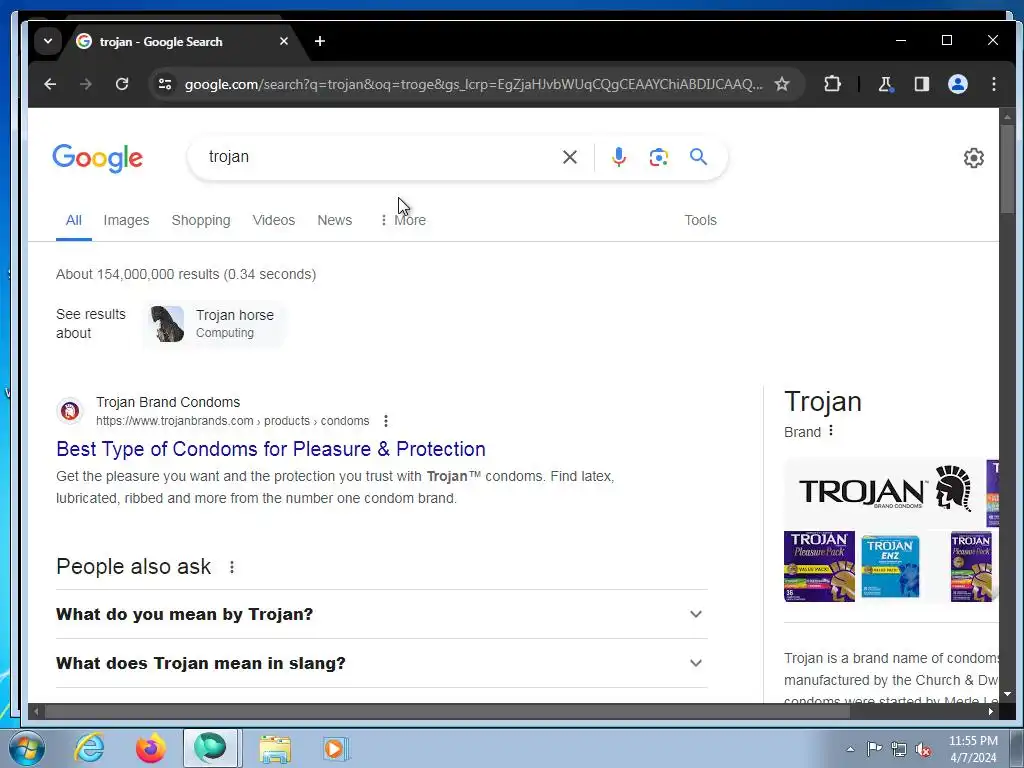This screenshot has height=768, width=1024.
Task: Toggle the browser side panel
Action: point(921,84)
